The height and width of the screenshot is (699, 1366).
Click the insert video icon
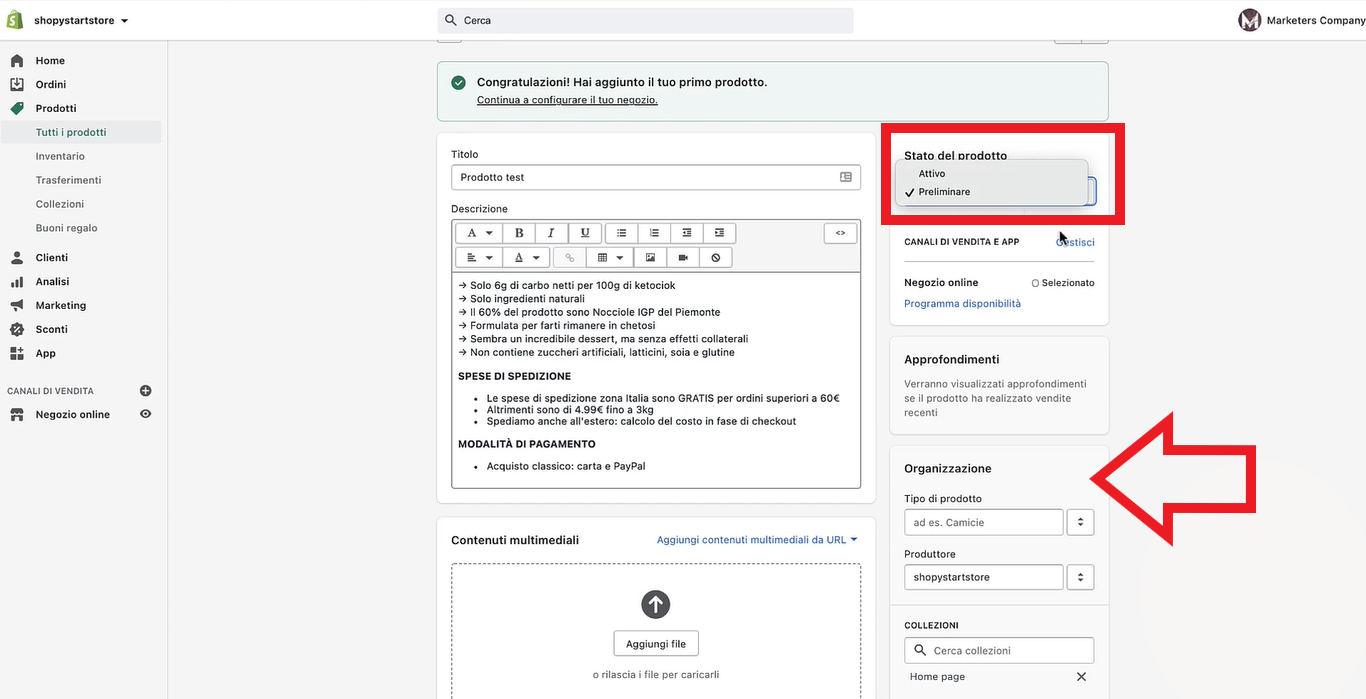[683, 258]
